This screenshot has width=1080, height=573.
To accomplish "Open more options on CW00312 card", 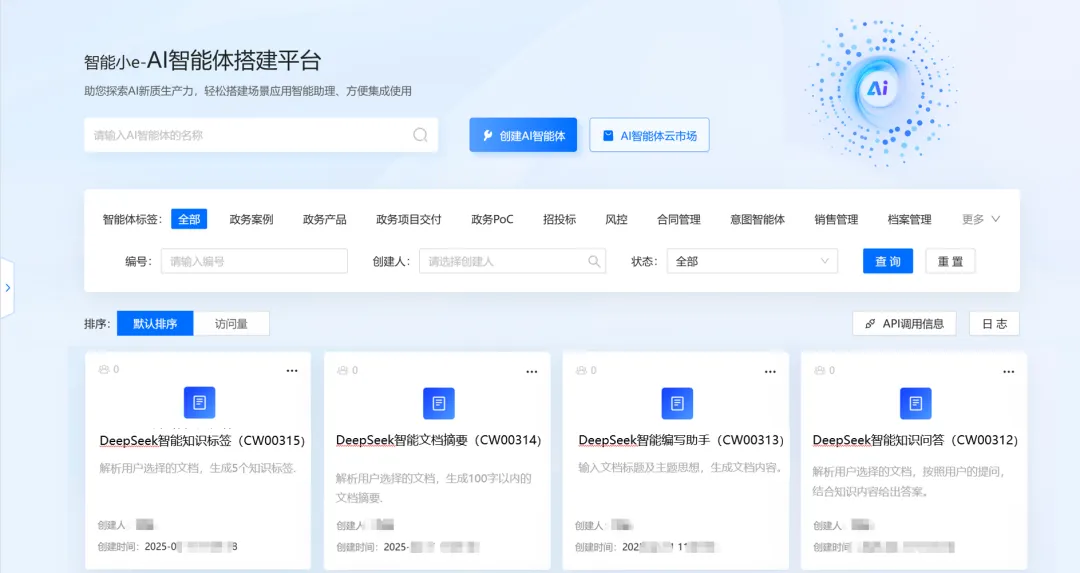I will (x=1008, y=371).
